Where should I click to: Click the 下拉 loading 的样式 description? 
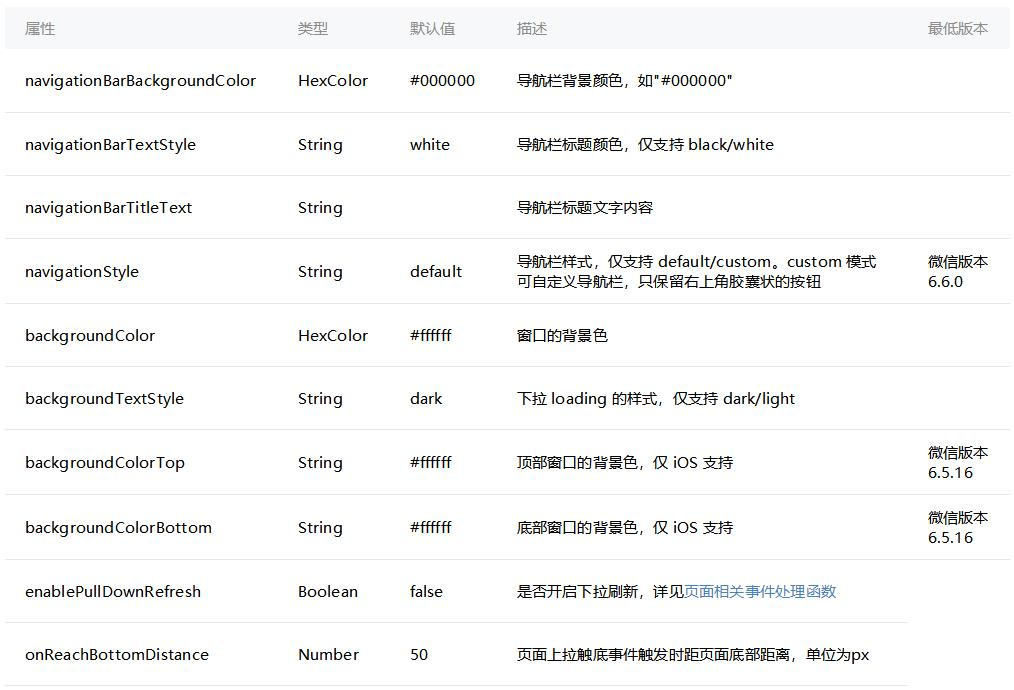(656, 399)
